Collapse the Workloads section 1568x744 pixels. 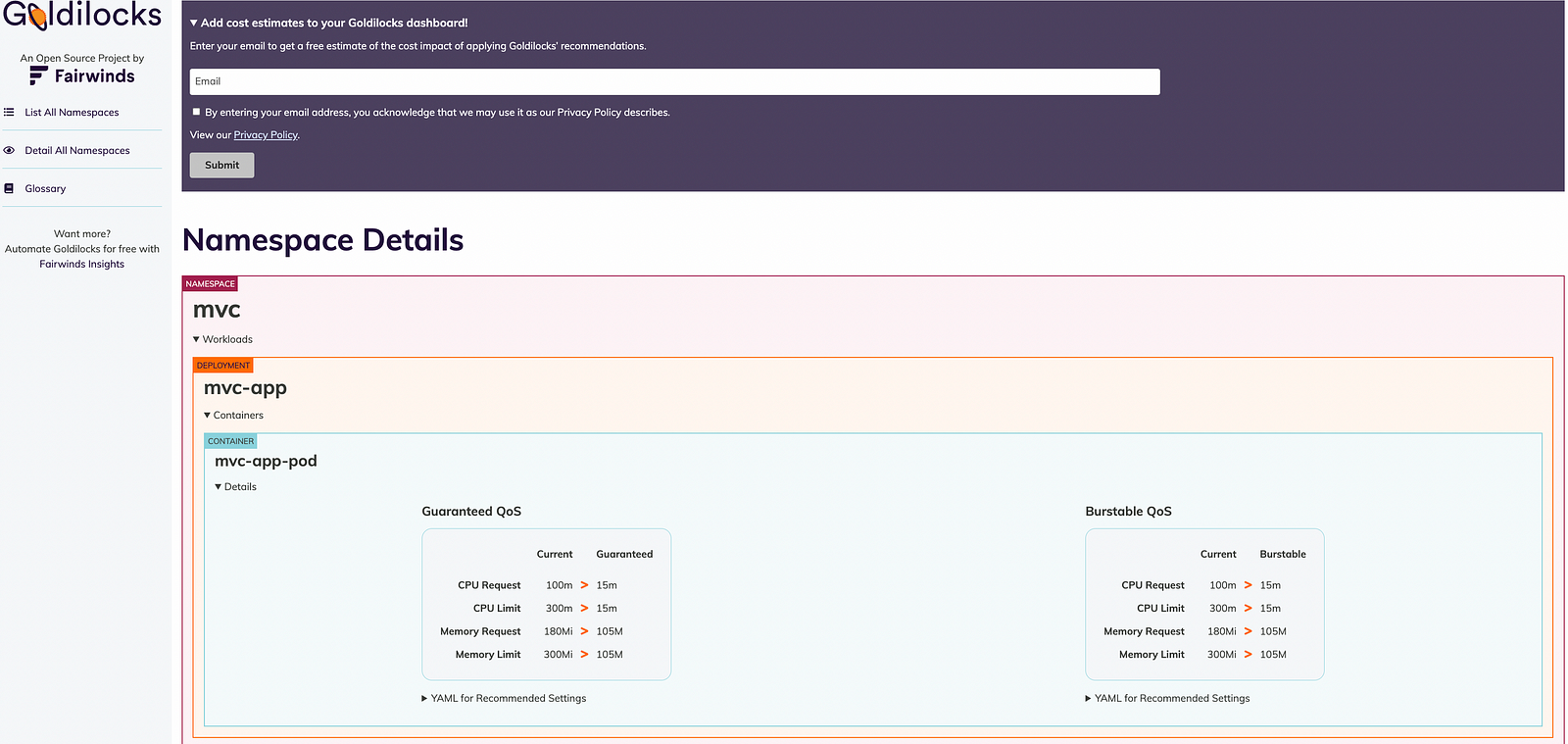[222, 339]
